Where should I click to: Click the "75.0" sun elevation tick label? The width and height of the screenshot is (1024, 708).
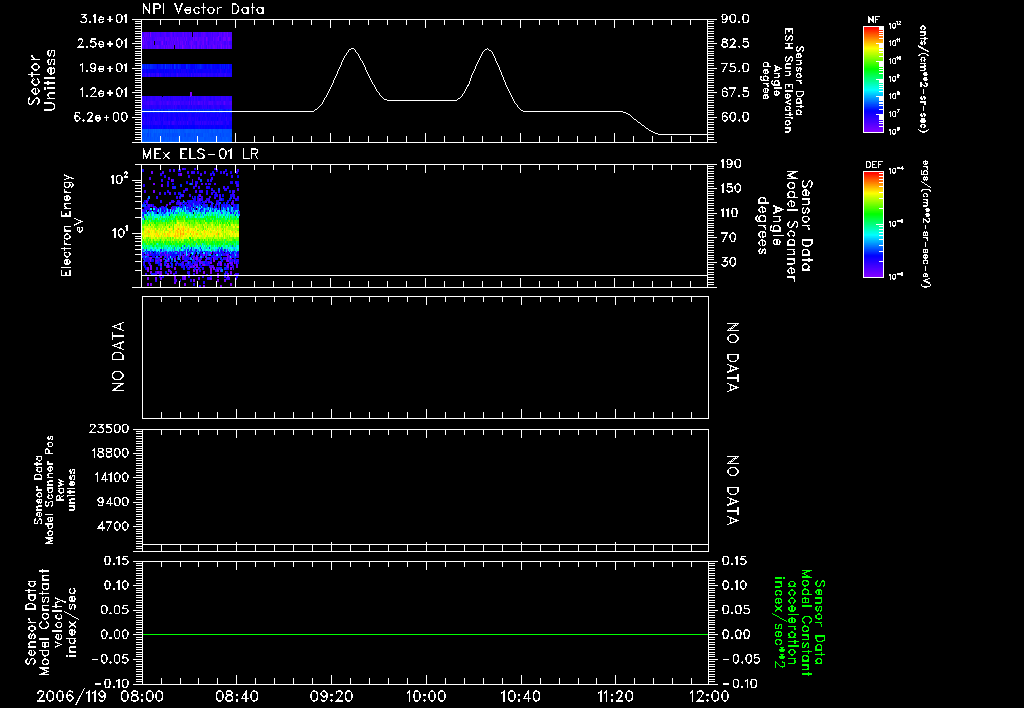point(735,68)
